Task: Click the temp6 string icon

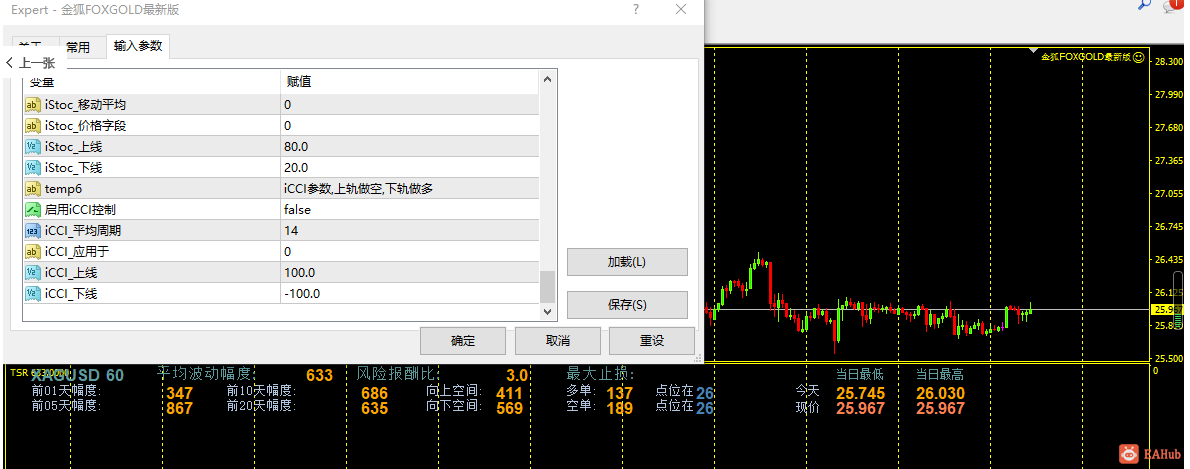Action: [x=33, y=188]
